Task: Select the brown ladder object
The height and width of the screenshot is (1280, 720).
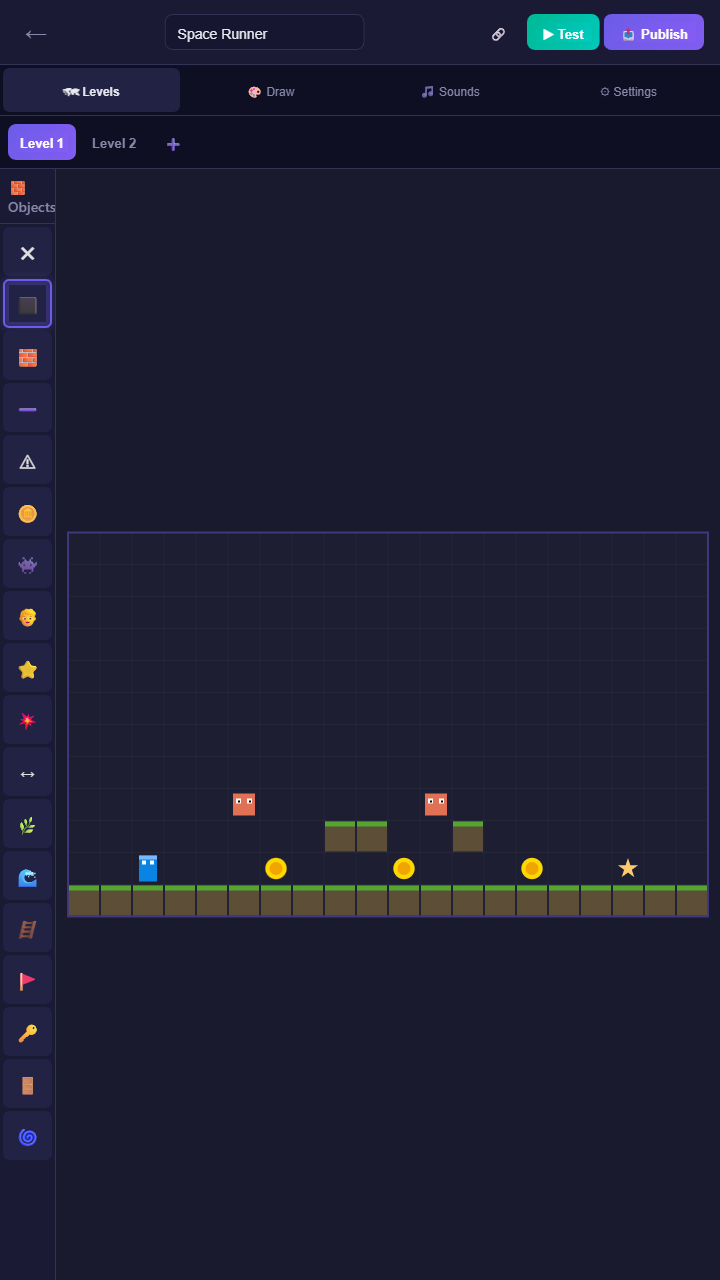Action: click(x=27, y=929)
